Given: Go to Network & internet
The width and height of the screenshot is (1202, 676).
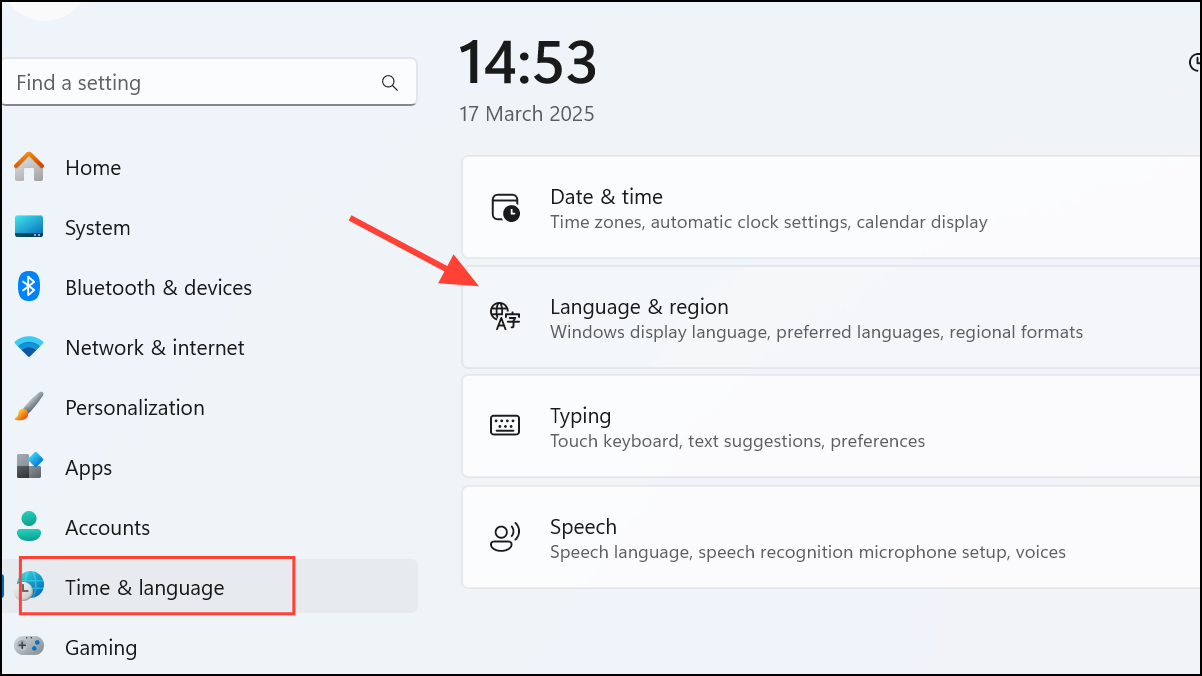Looking at the screenshot, I should click(210, 347).
